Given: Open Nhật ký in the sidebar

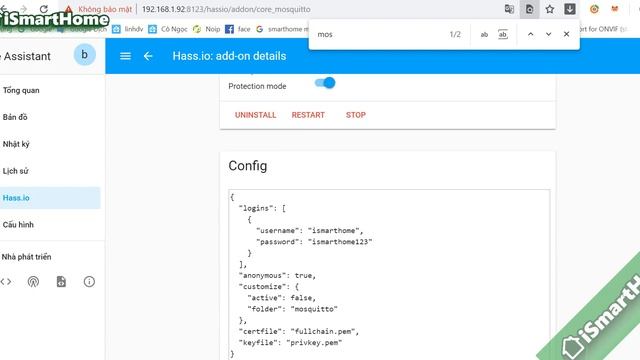Looking at the screenshot, I should point(50,144).
